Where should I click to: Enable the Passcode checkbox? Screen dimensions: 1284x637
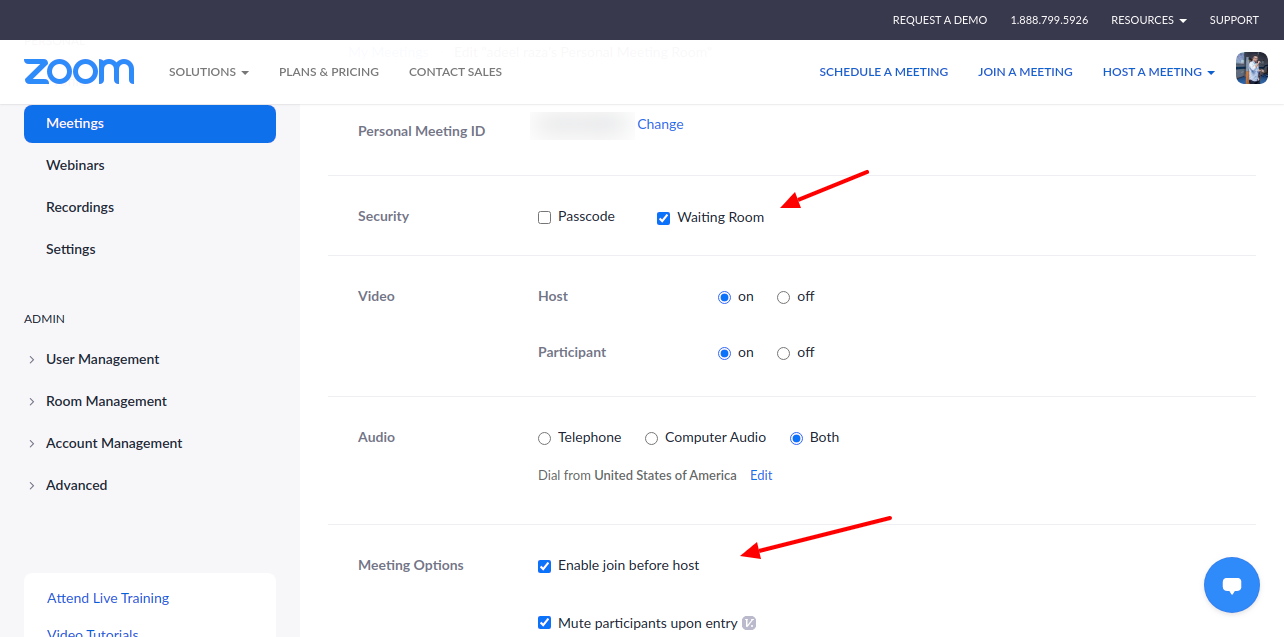(544, 217)
